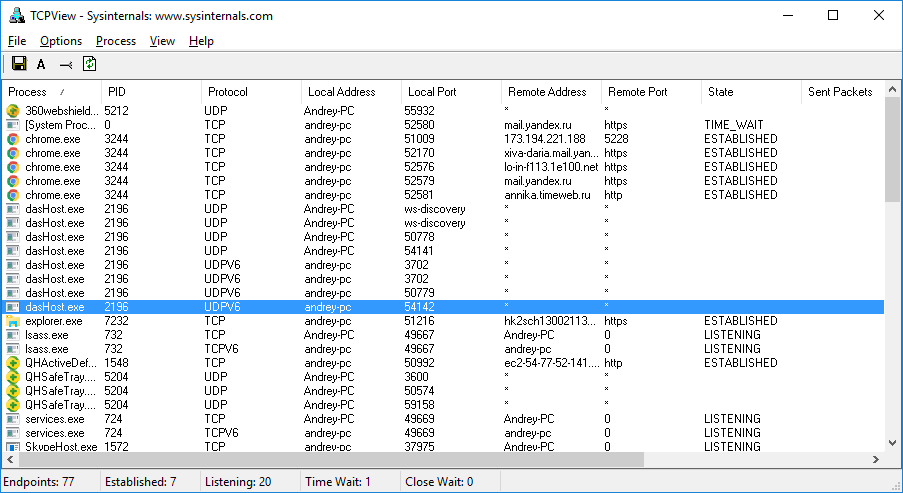Click the Save toolbar icon
The image size is (903, 493).
[18, 64]
